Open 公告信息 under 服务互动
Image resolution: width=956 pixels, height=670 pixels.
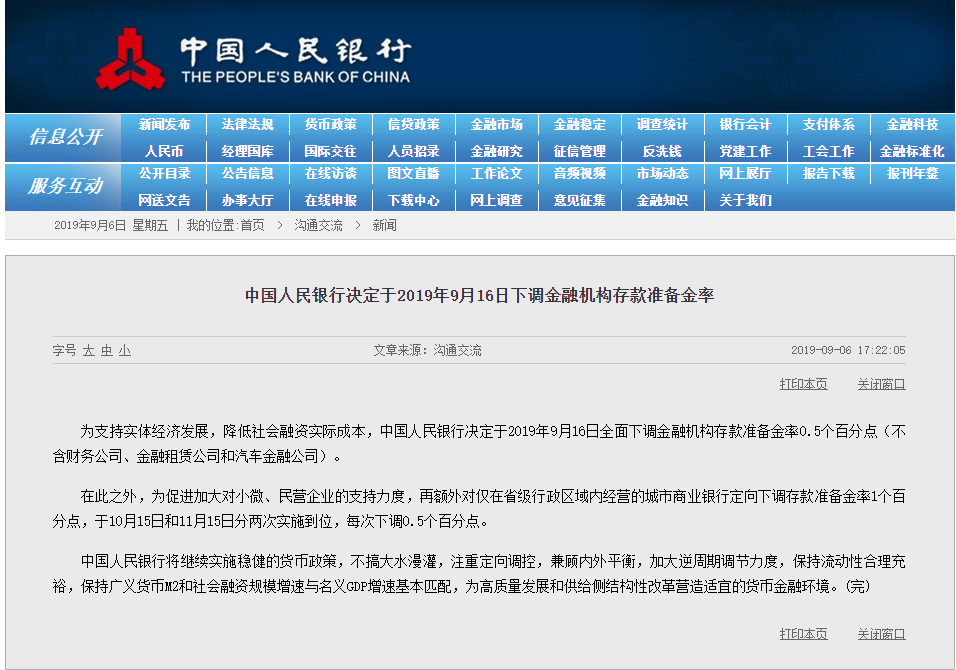(x=247, y=174)
